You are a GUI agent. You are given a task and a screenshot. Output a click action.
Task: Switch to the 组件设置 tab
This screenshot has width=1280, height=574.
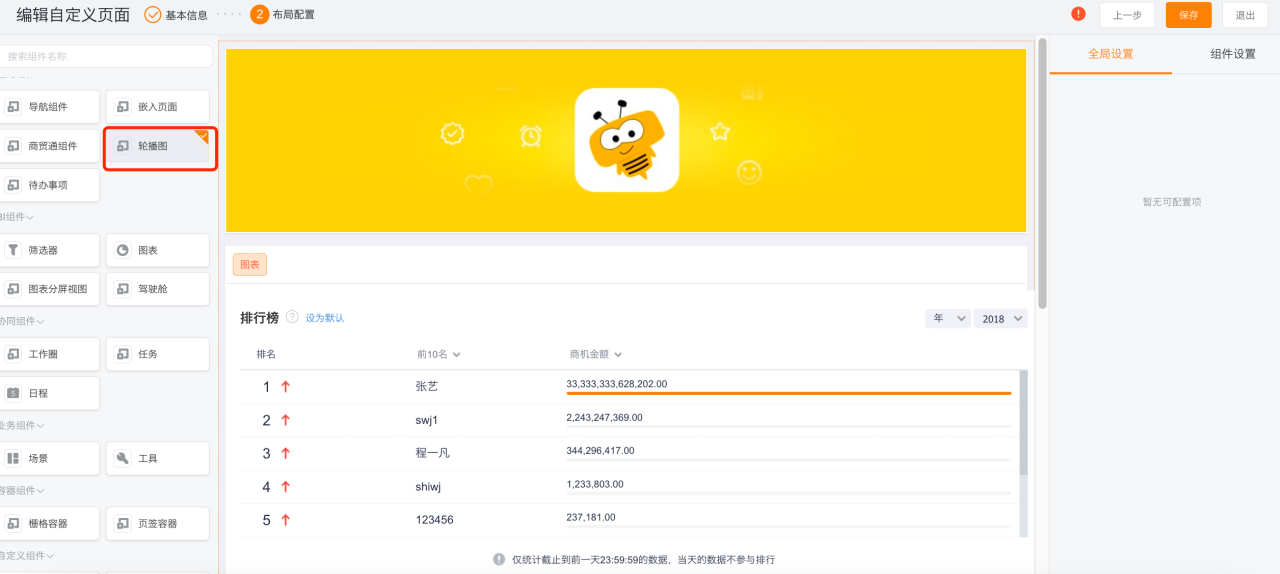(1233, 54)
